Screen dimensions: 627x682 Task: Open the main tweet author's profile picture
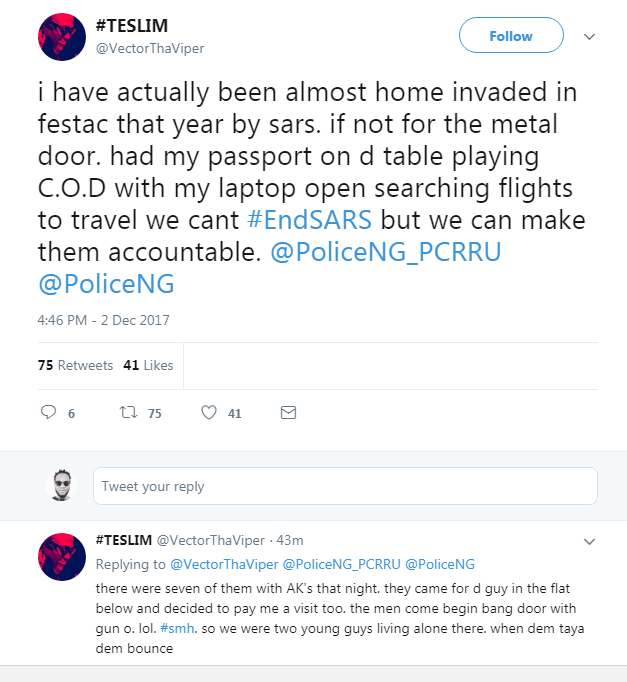click(x=62, y=37)
